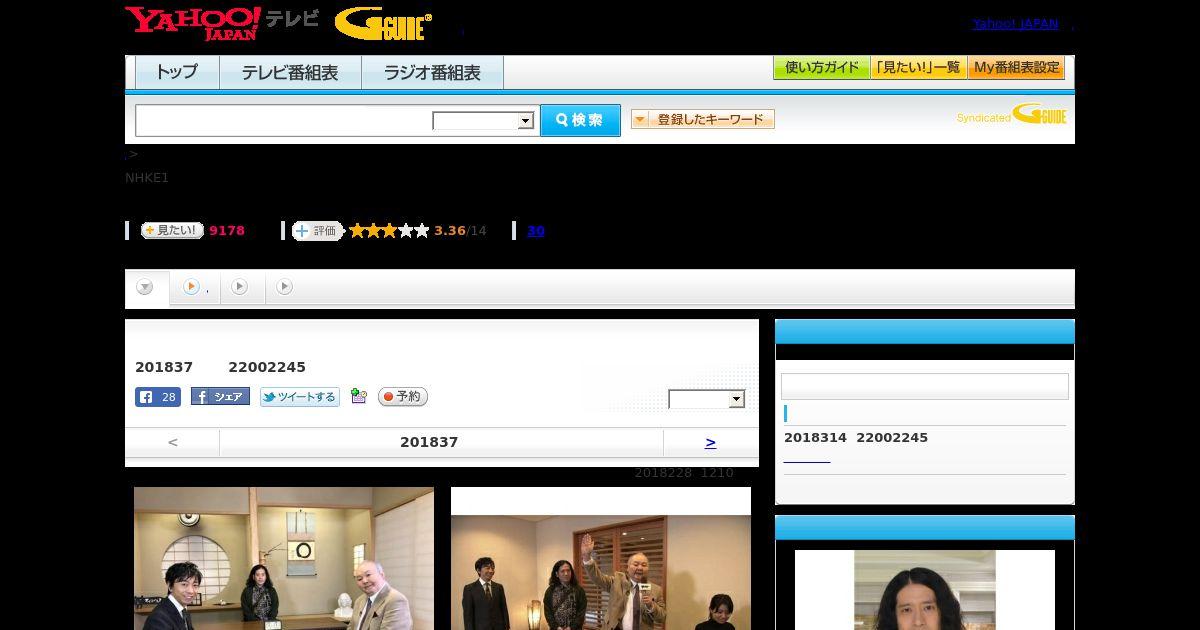Image resolution: width=1200 pixels, height=630 pixels.
Task: Click the Facebook シェア button
Action: point(220,397)
